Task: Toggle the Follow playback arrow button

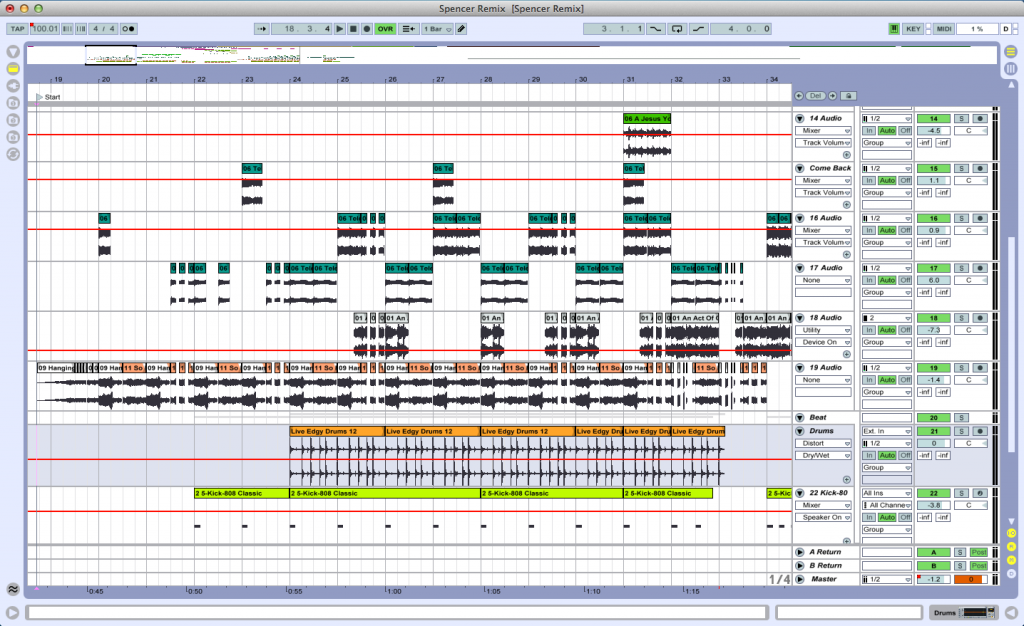Action: (261, 29)
